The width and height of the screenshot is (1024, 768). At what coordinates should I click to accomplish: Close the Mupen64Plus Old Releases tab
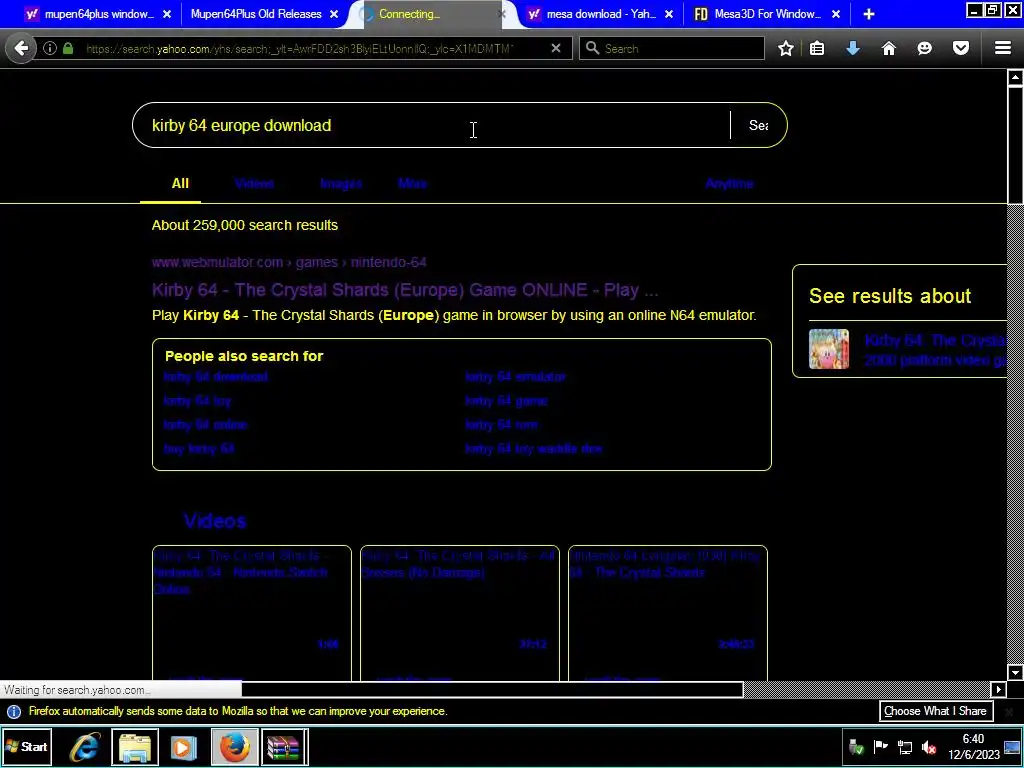334,14
